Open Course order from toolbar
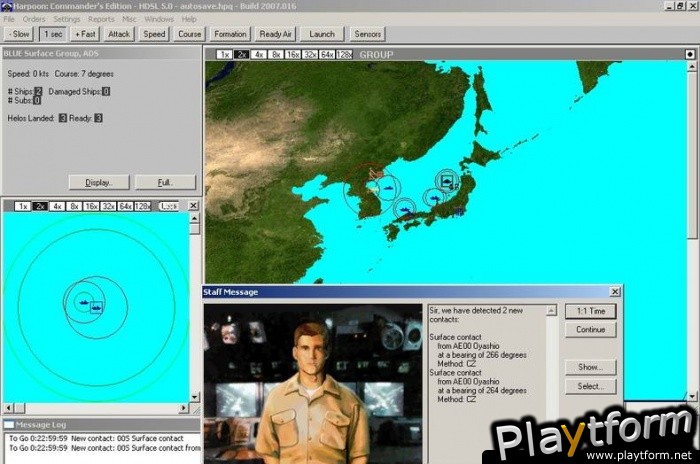 pyautogui.click(x=189, y=34)
